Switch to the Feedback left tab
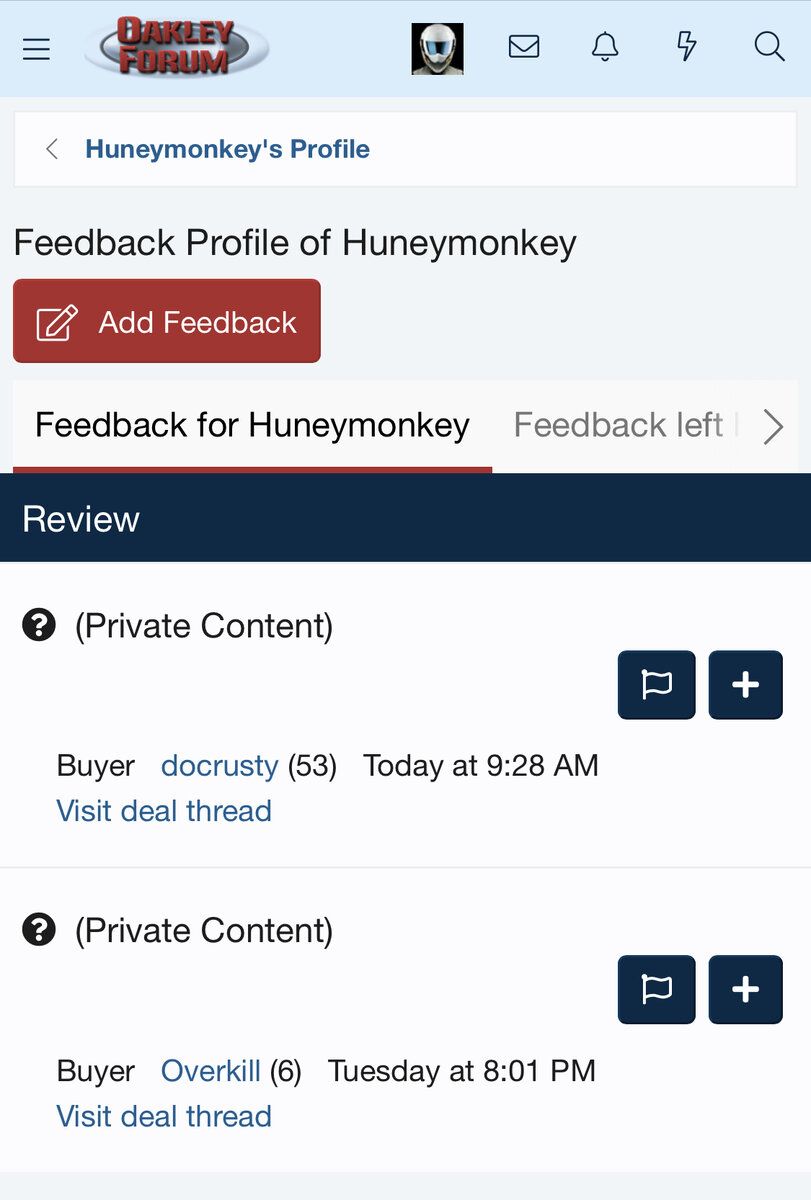Image resolution: width=811 pixels, height=1200 pixels. (620, 426)
